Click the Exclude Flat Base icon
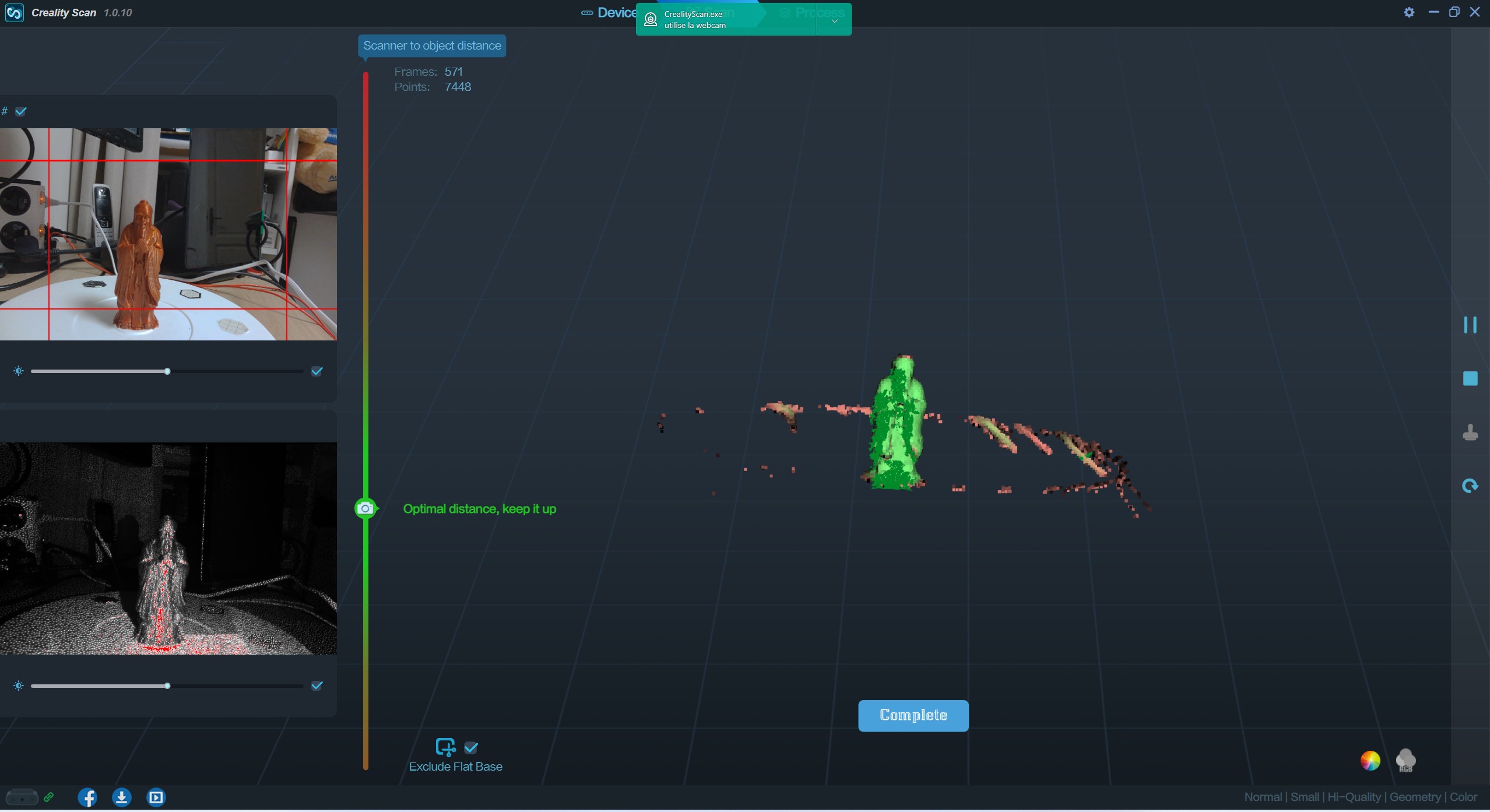 point(445,747)
